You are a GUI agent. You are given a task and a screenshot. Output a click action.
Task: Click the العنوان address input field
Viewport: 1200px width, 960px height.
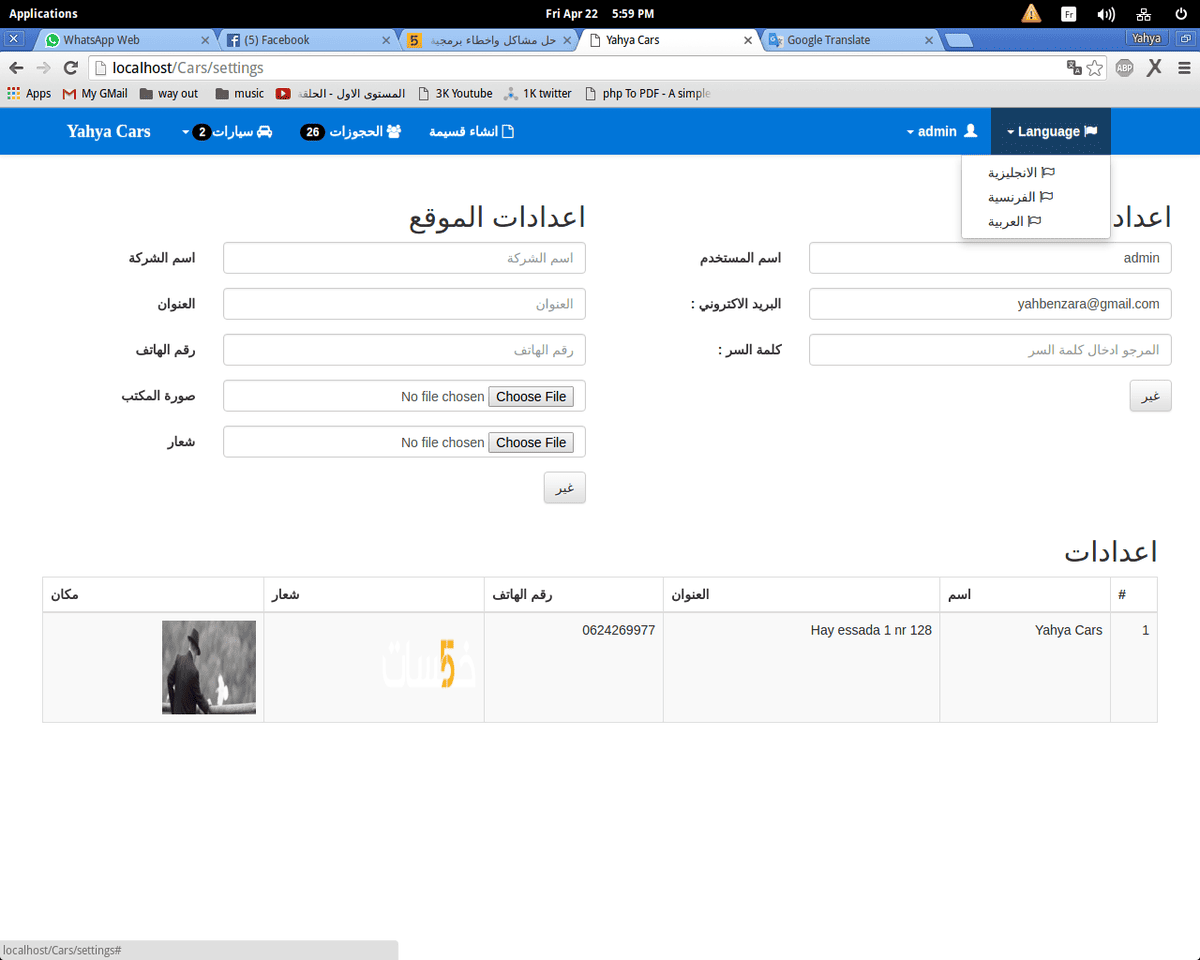coord(404,304)
